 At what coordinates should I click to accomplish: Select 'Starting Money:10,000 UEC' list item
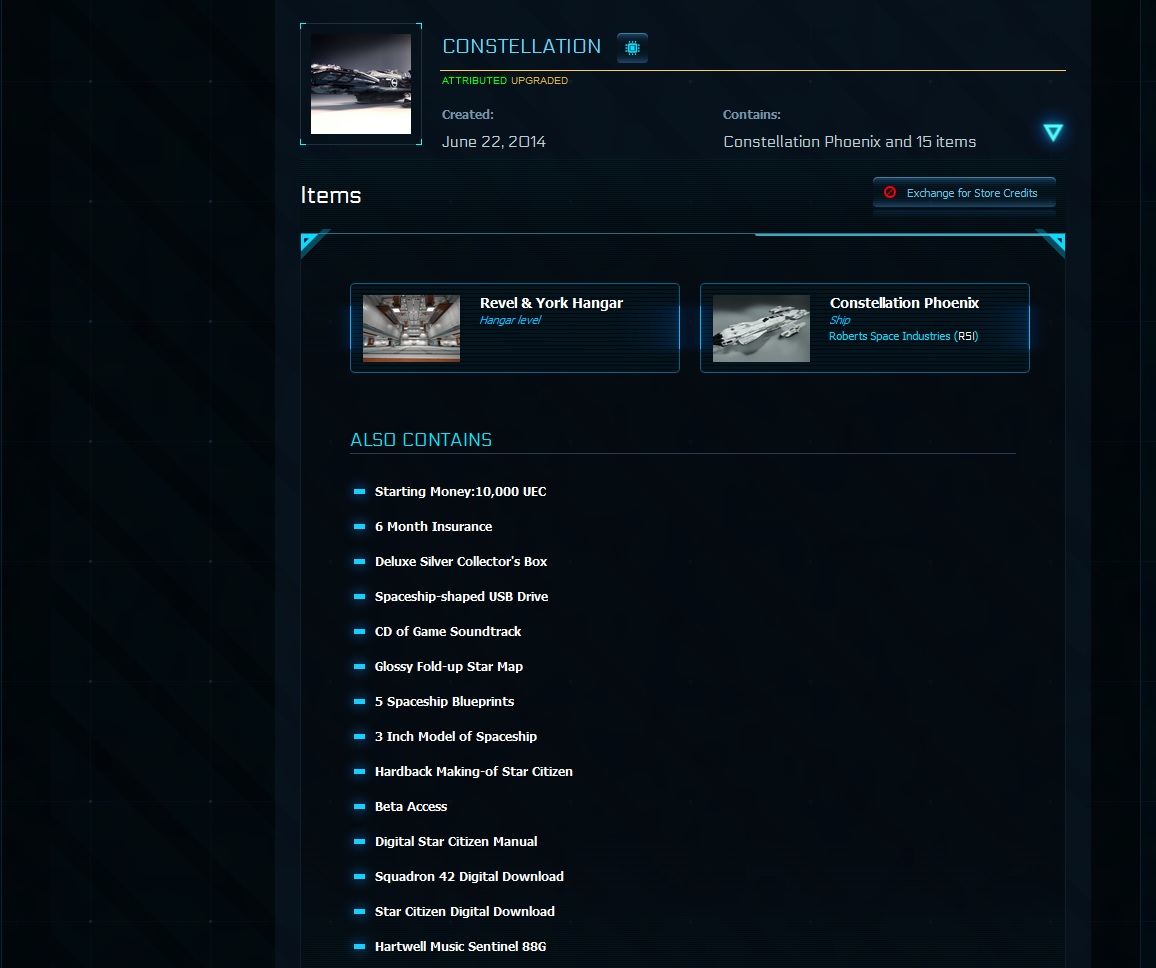pyautogui.click(x=460, y=492)
